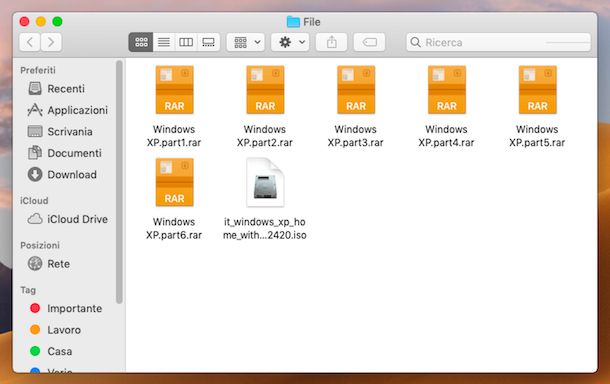Open the group-by items dropdown
Image resolution: width=610 pixels, height=384 pixels.
pyautogui.click(x=246, y=42)
